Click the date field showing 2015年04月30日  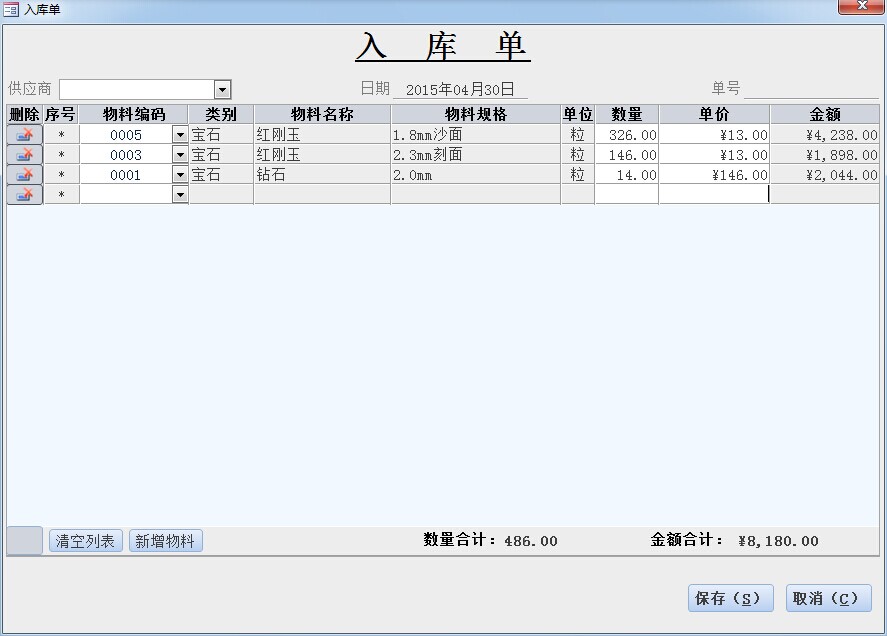click(x=460, y=89)
